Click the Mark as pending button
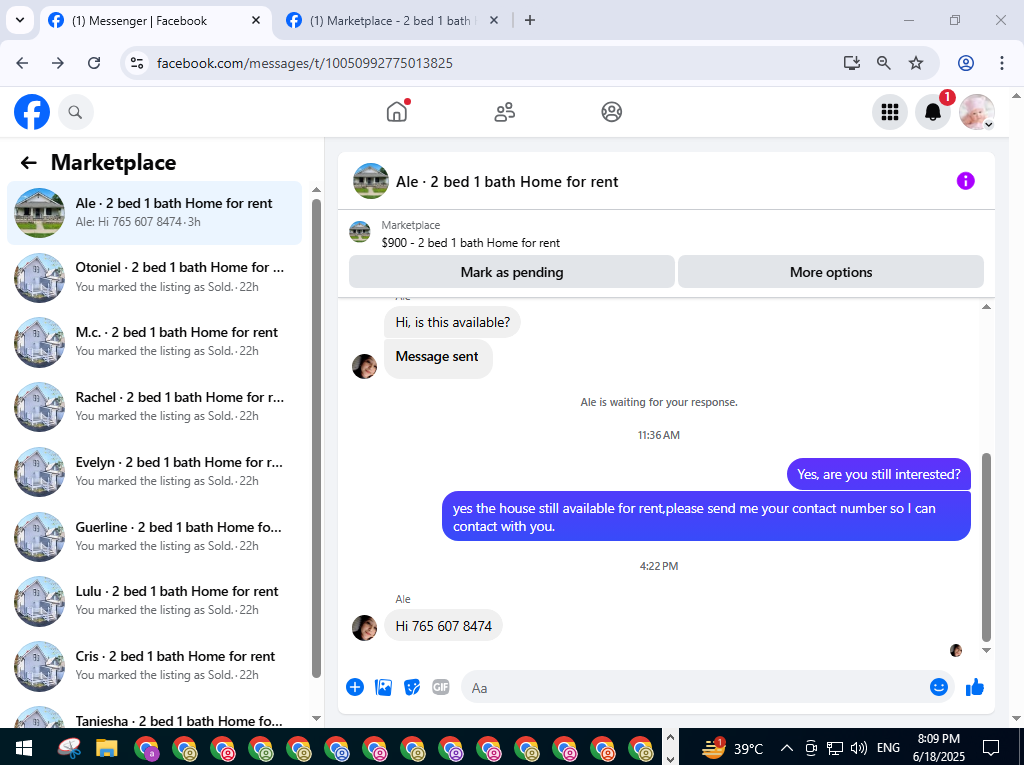1024x765 pixels. [x=511, y=272]
